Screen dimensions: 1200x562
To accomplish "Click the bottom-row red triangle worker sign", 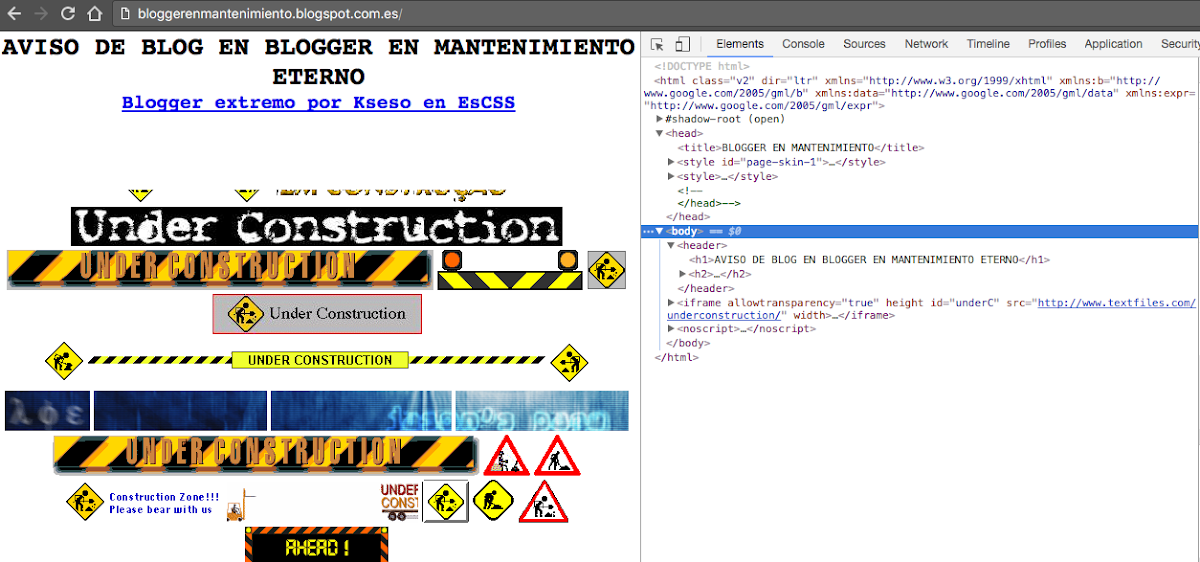I will (x=543, y=501).
